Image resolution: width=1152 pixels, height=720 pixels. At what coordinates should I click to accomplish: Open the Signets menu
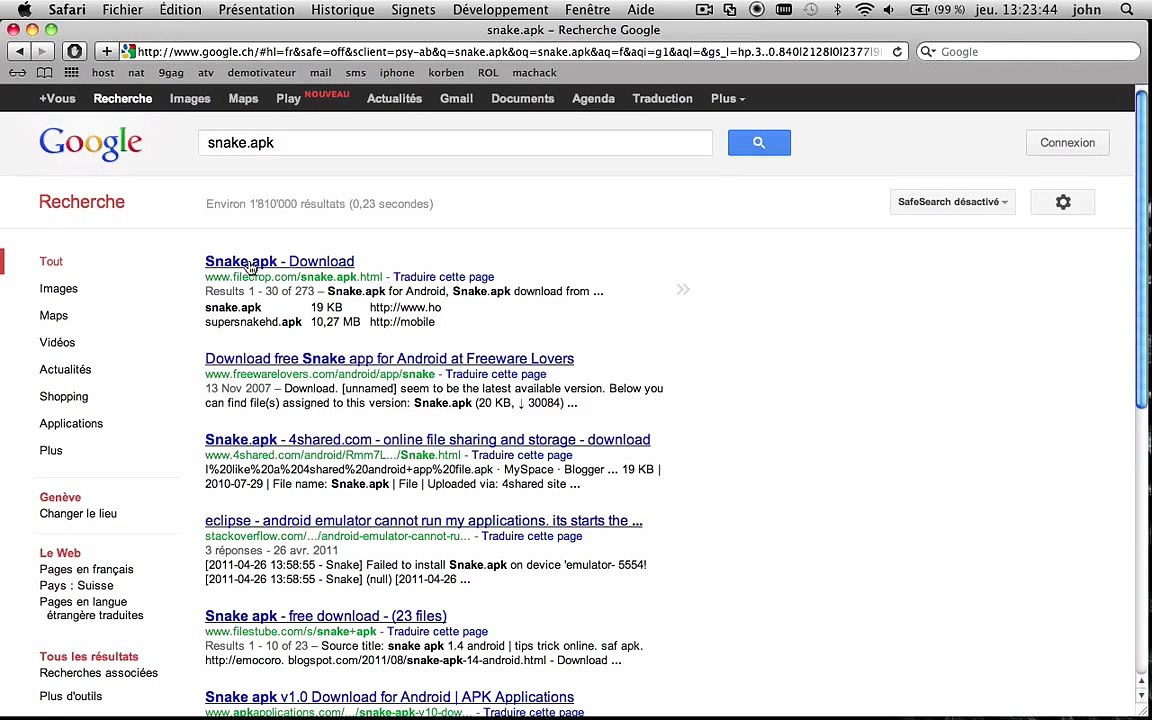click(413, 10)
